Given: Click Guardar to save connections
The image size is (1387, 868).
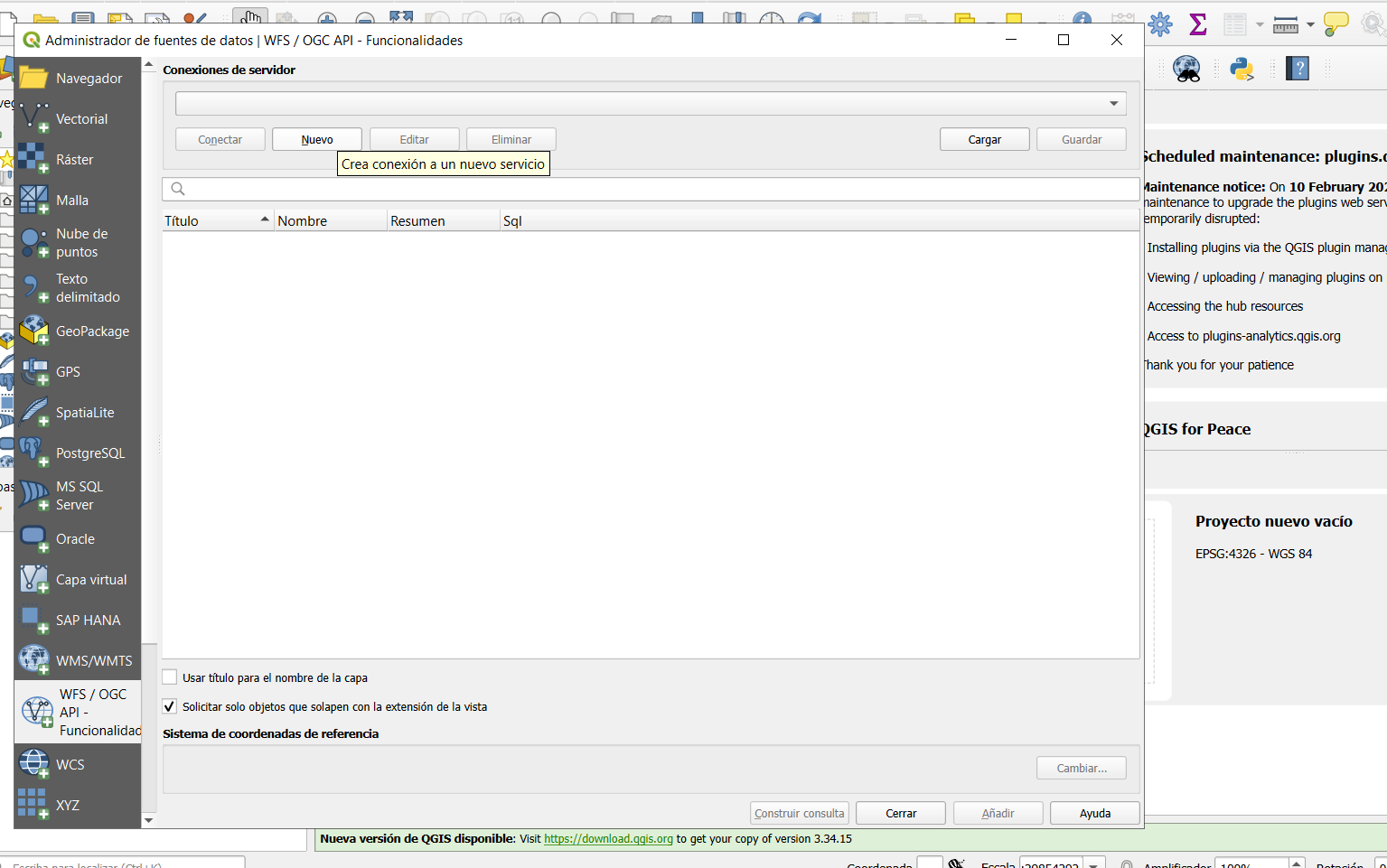Looking at the screenshot, I should coord(1082,139).
